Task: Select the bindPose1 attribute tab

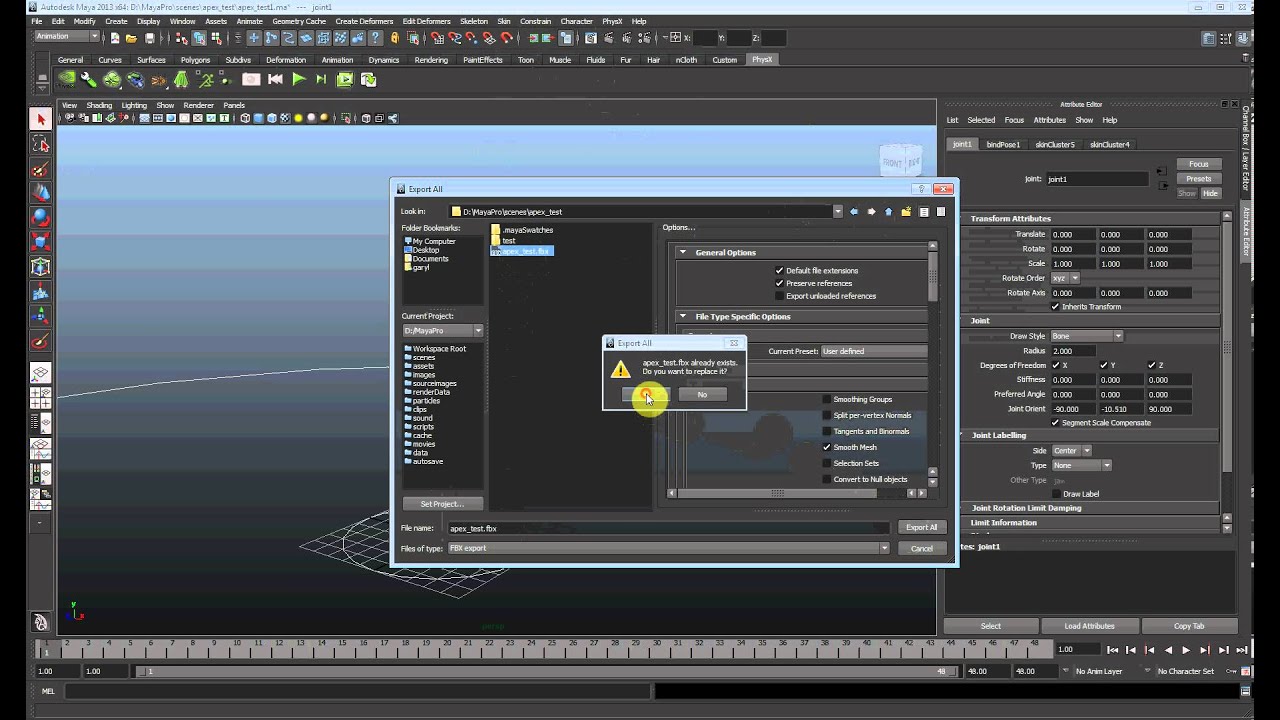Action: [x=1003, y=145]
